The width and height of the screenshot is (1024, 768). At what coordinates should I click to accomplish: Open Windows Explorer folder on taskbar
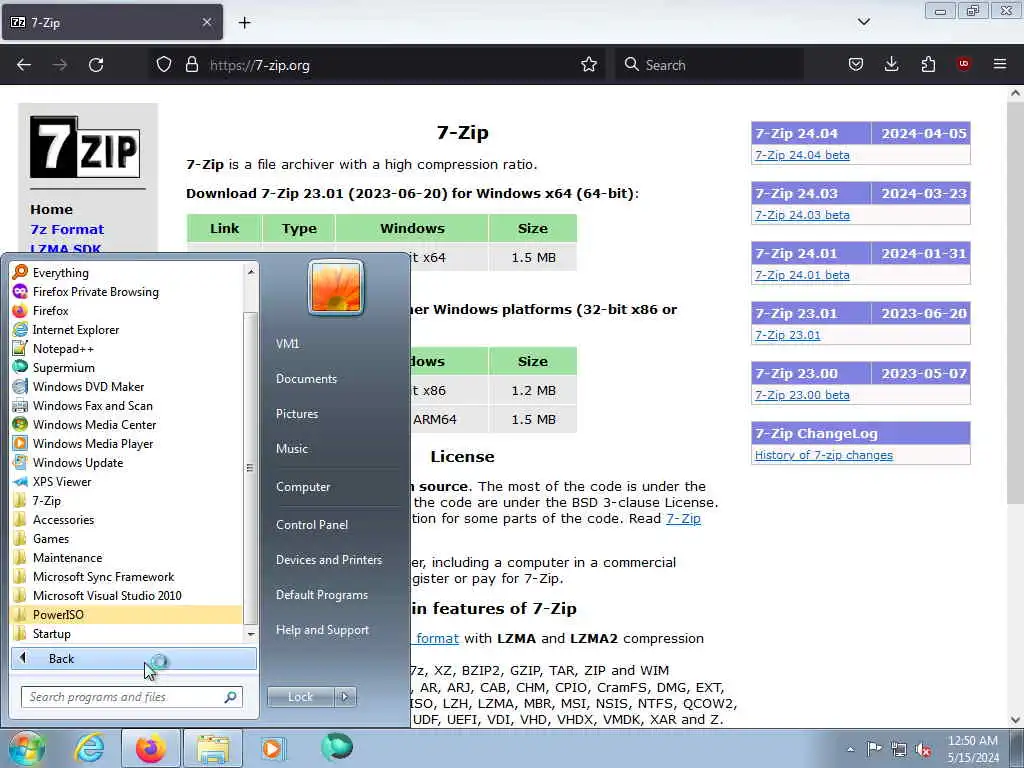point(213,748)
